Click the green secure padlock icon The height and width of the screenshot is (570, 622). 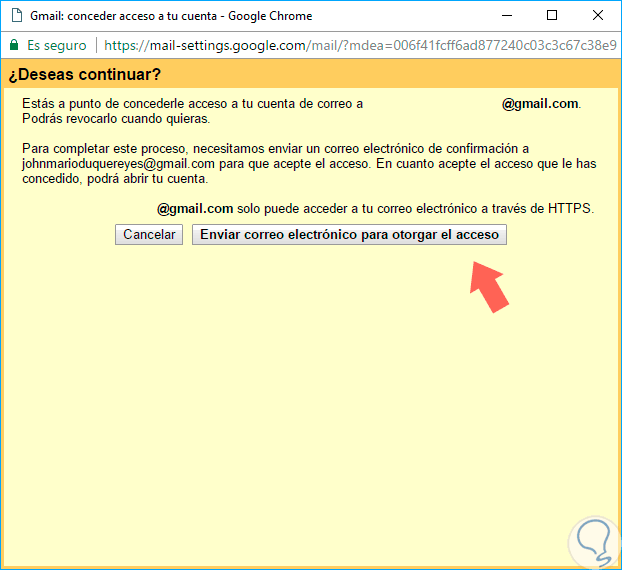[14, 45]
